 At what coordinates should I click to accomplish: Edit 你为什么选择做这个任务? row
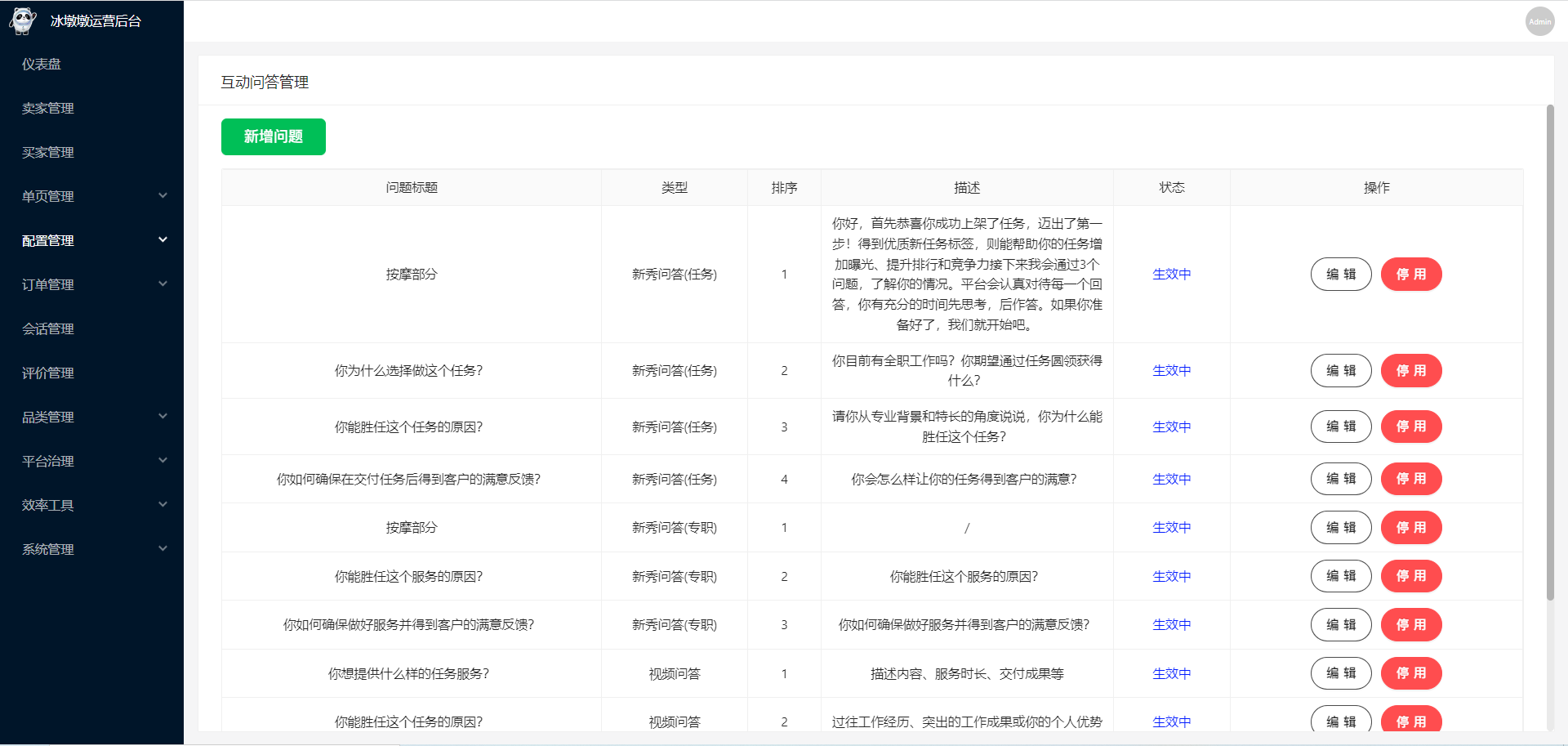tap(1341, 371)
